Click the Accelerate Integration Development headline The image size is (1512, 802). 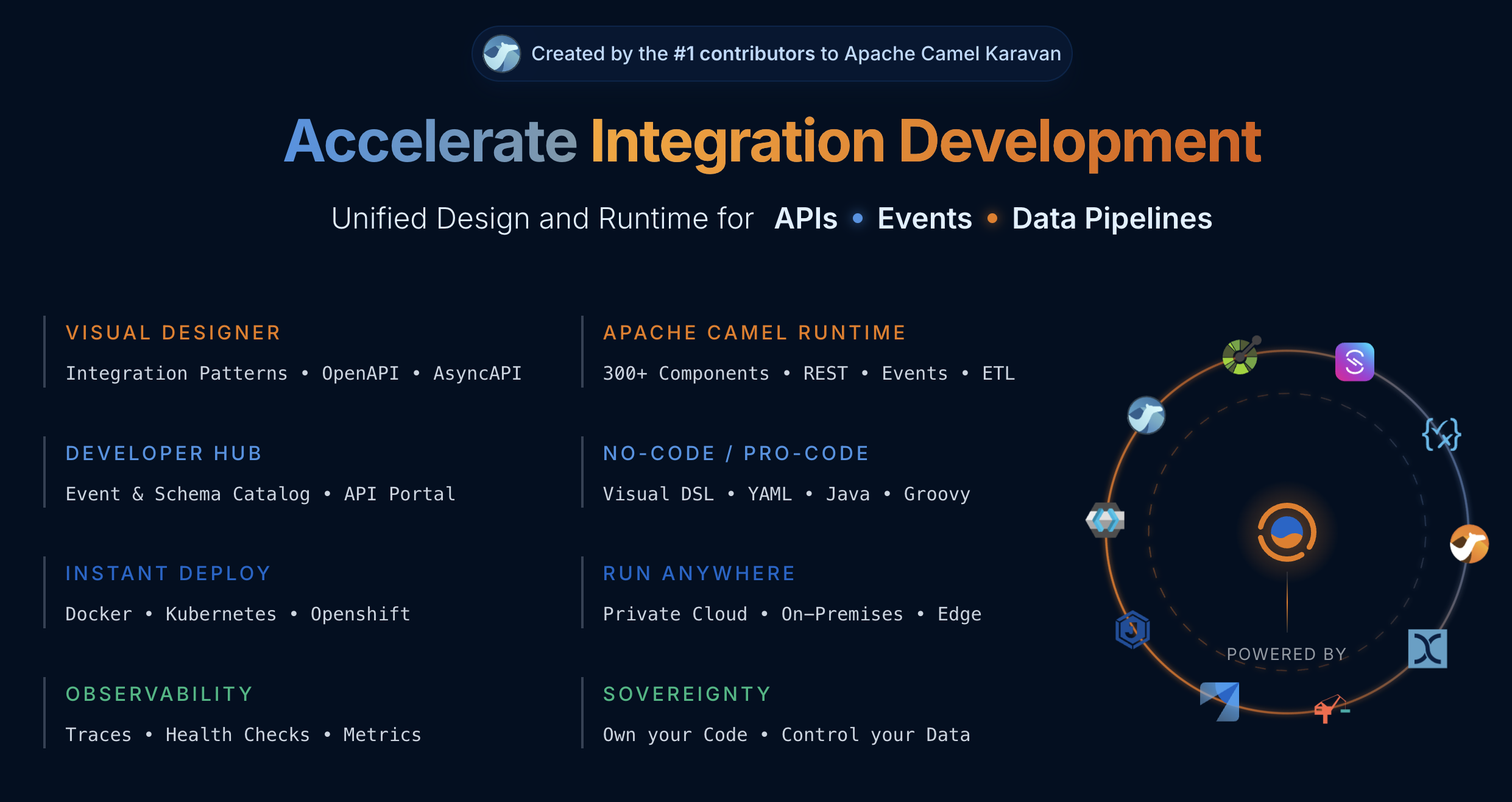click(772, 141)
